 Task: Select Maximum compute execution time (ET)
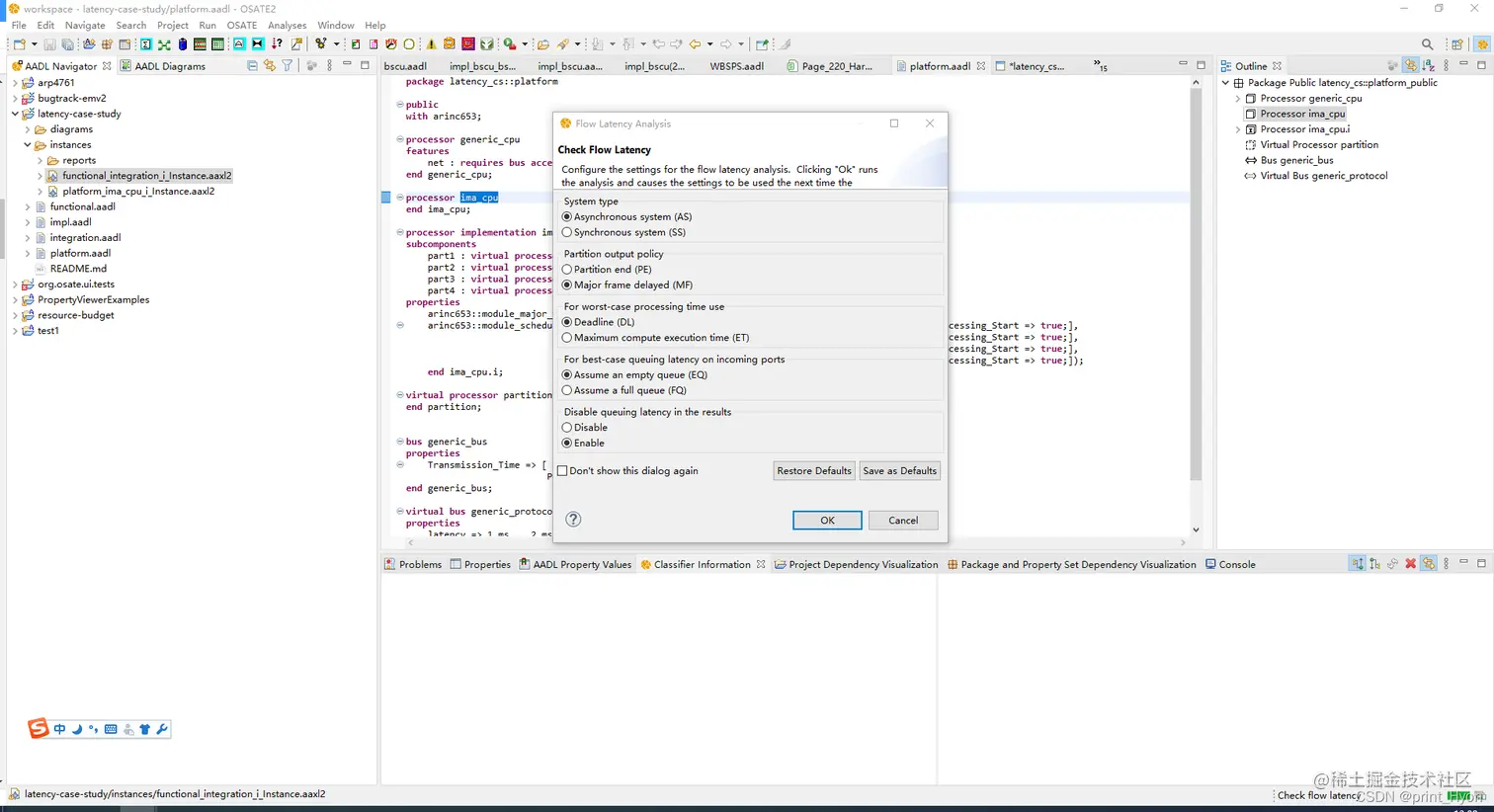pyautogui.click(x=655, y=338)
